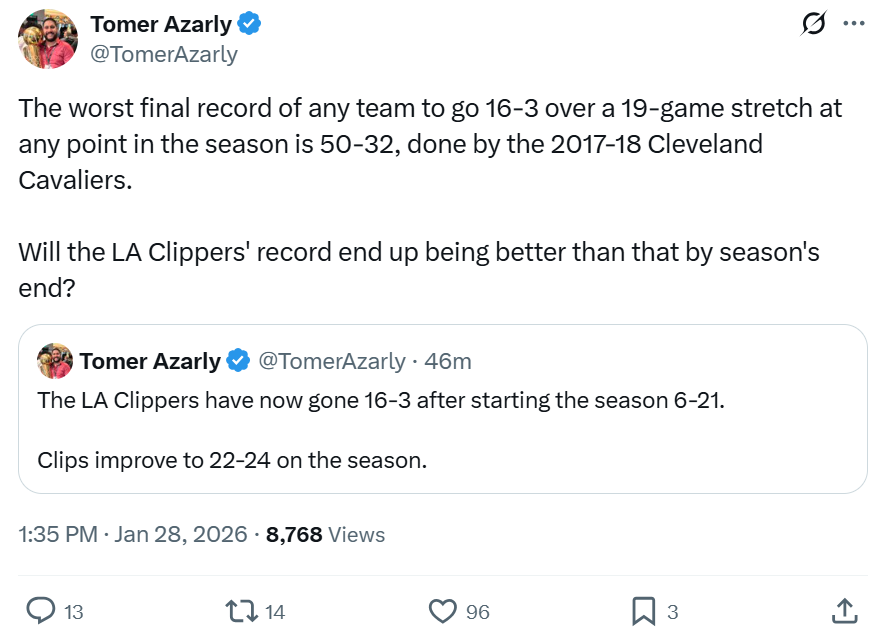Click the verified badge beside the top author name
This screenshot has width=886, height=637.
tap(251, 24)
